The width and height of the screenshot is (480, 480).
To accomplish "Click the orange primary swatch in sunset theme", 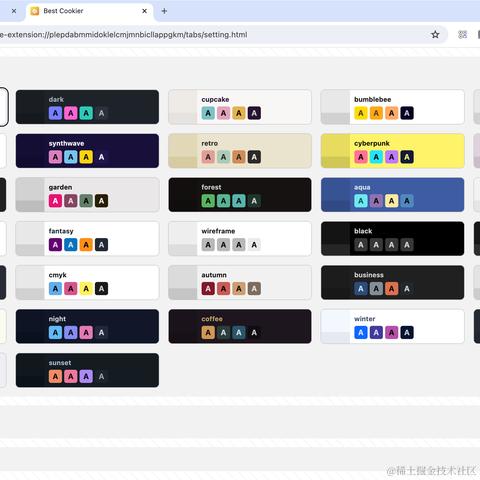I will point(55,377).
